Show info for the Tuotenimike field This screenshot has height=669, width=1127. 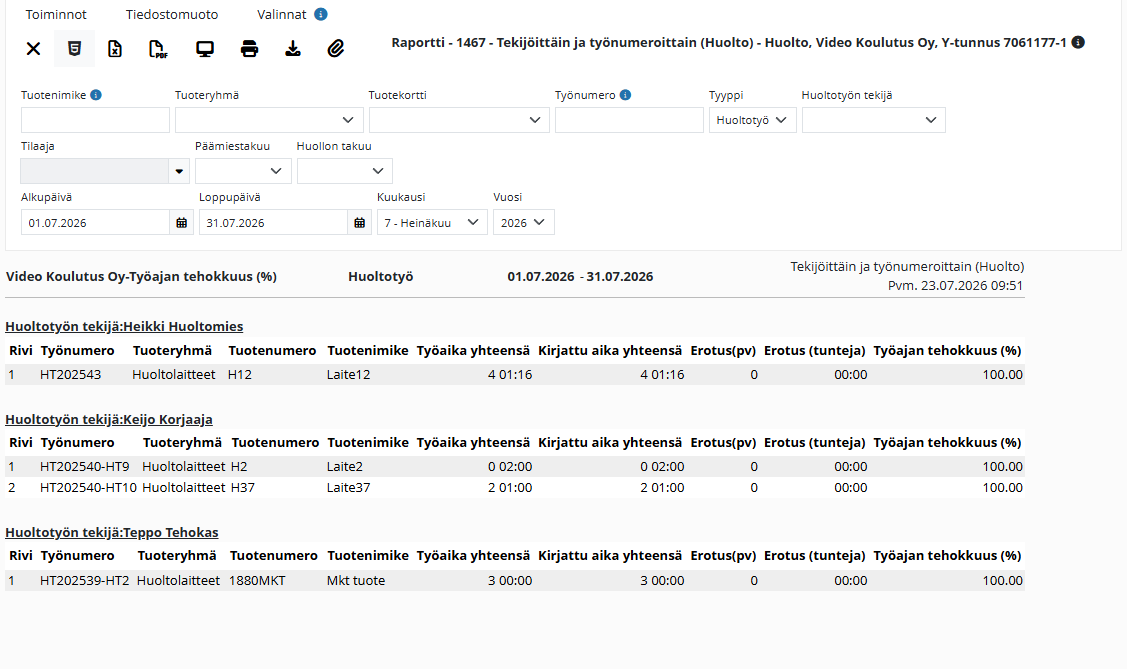tap(96, 95)
